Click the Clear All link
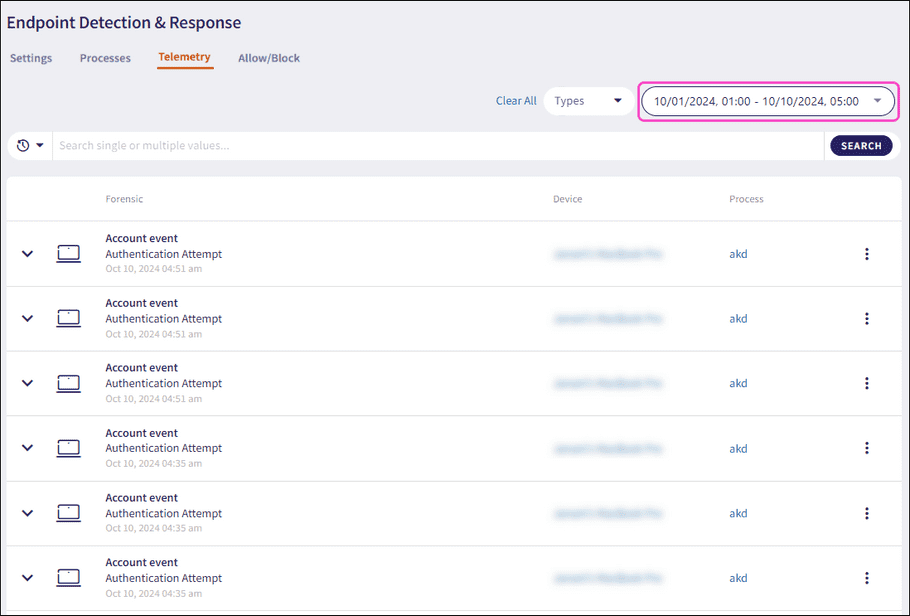Screen dimensions: 910x616 pyautogui.click(x=516, y=101)
